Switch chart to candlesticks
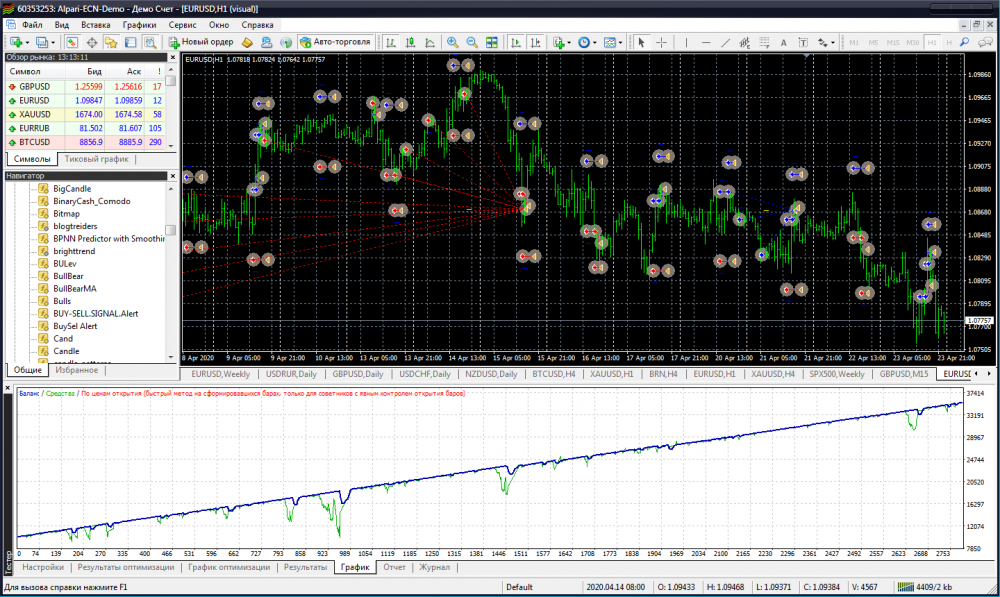The height and width of the screenshot is (597, 1000). 411,42
